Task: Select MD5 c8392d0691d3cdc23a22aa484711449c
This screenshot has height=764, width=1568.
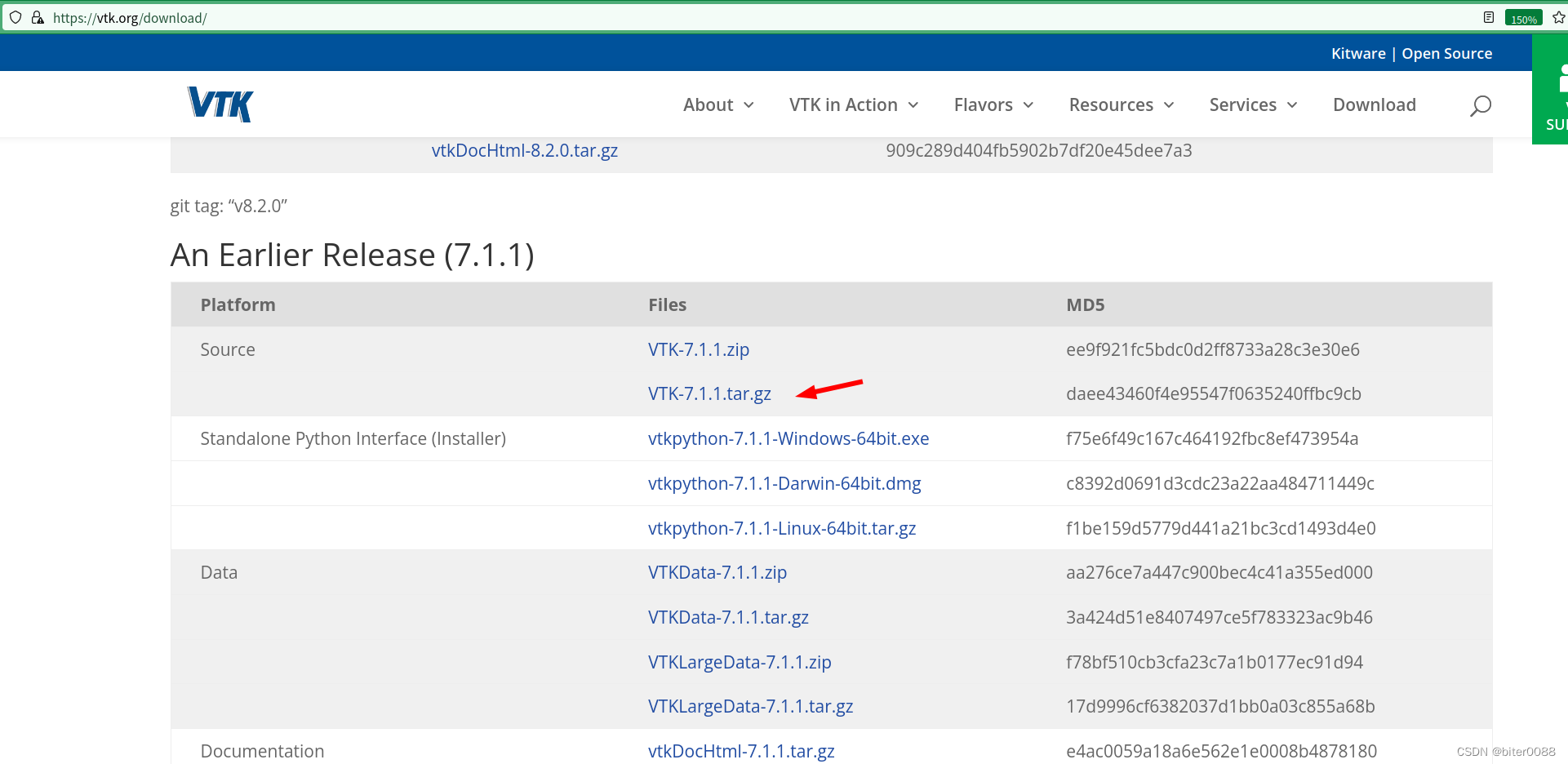Action: tap(1220, 483)
